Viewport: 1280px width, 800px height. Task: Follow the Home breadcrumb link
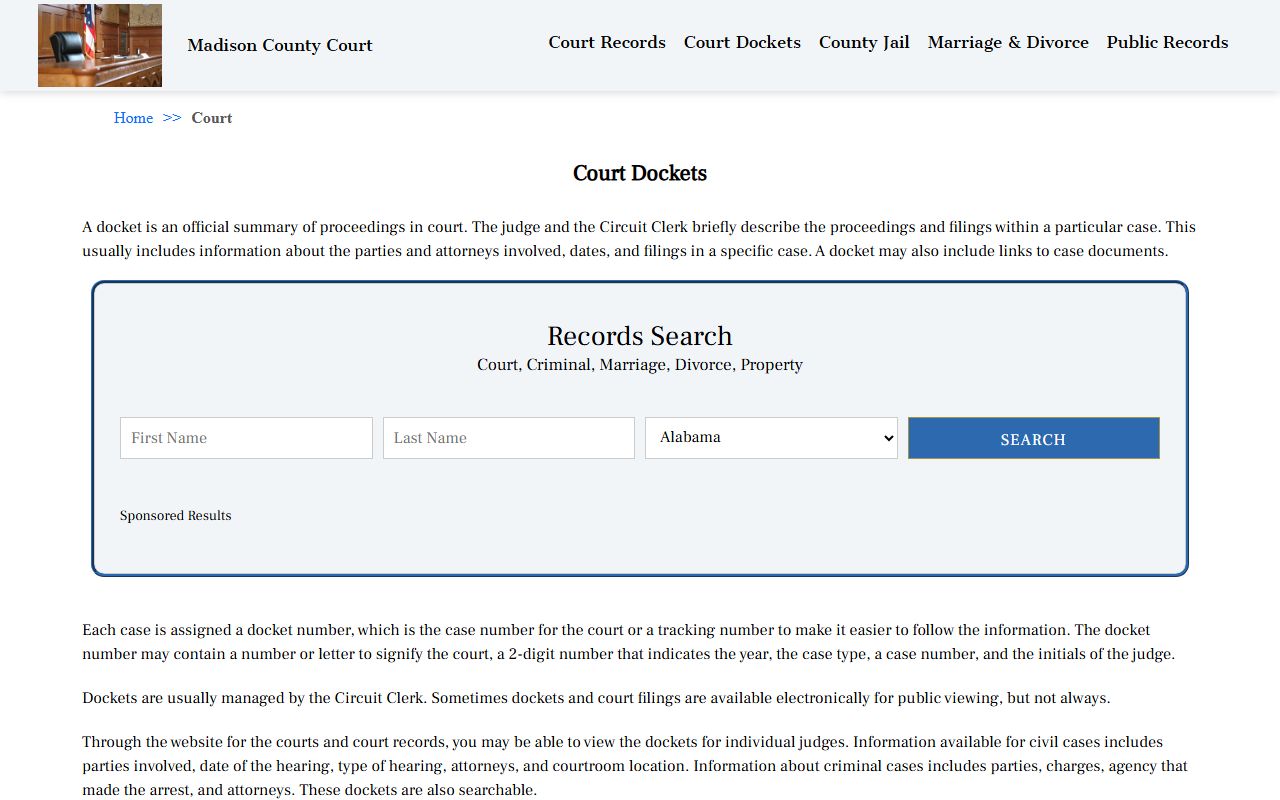click(x=133, y=118)
